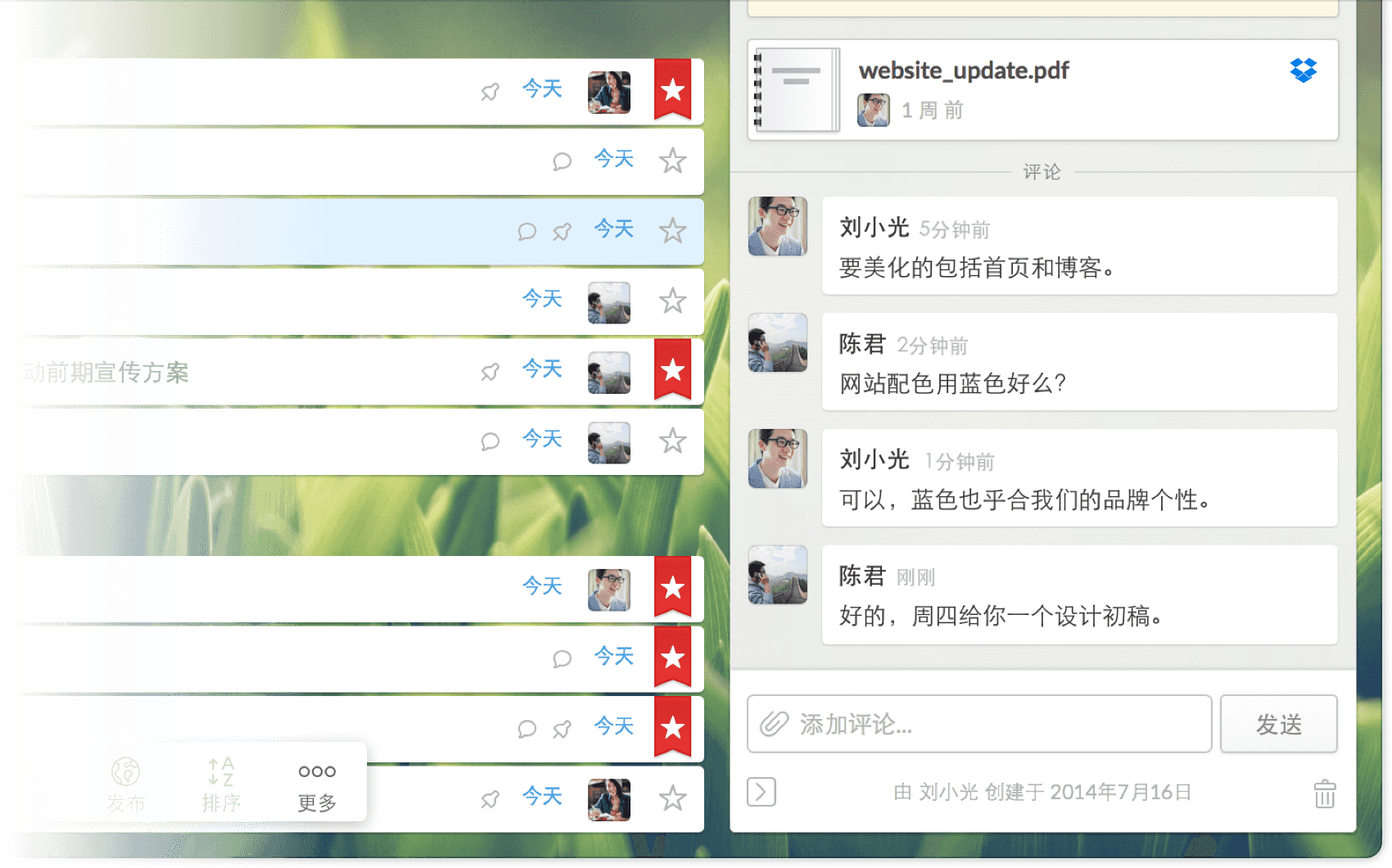Click the uploader avatar beside 1 周前
The image size is (1392, 868).
click(x=873, y=110)
